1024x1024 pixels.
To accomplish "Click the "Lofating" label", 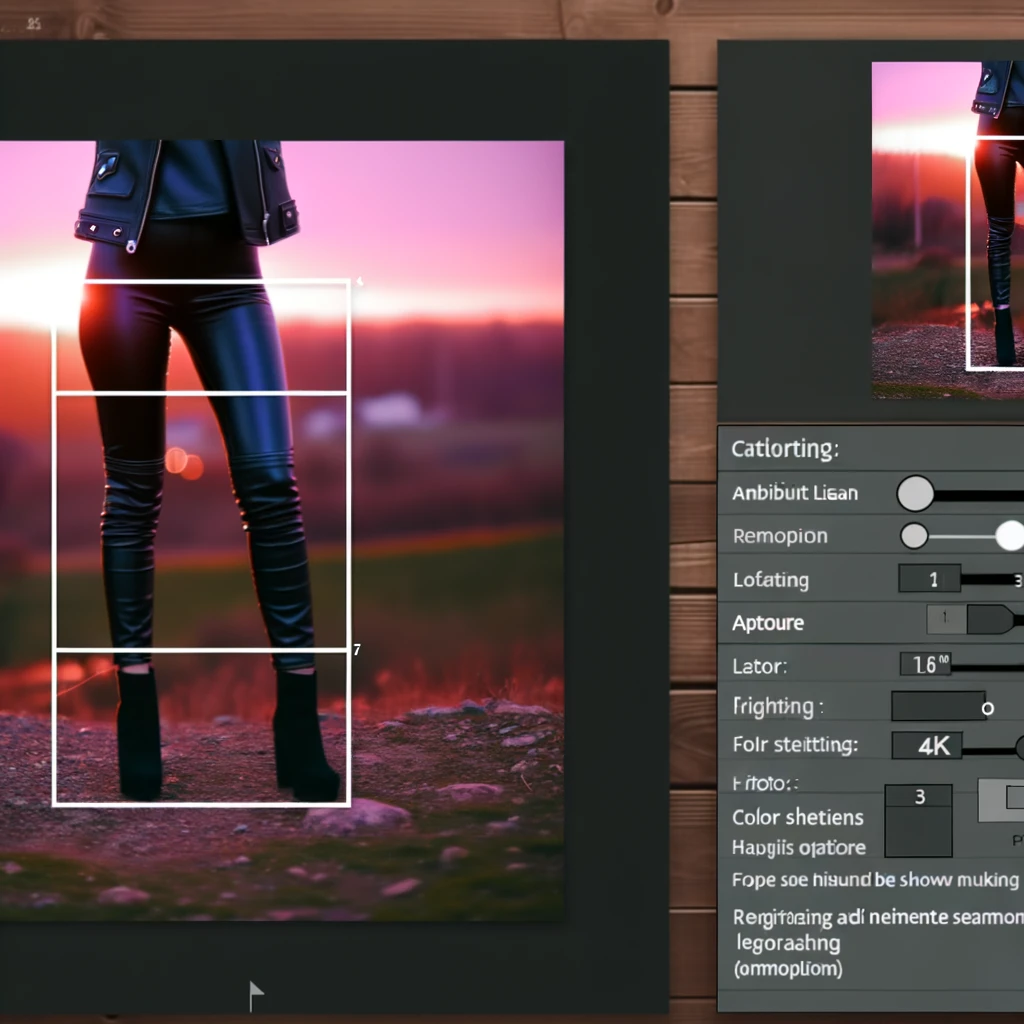I will point(771,580).
